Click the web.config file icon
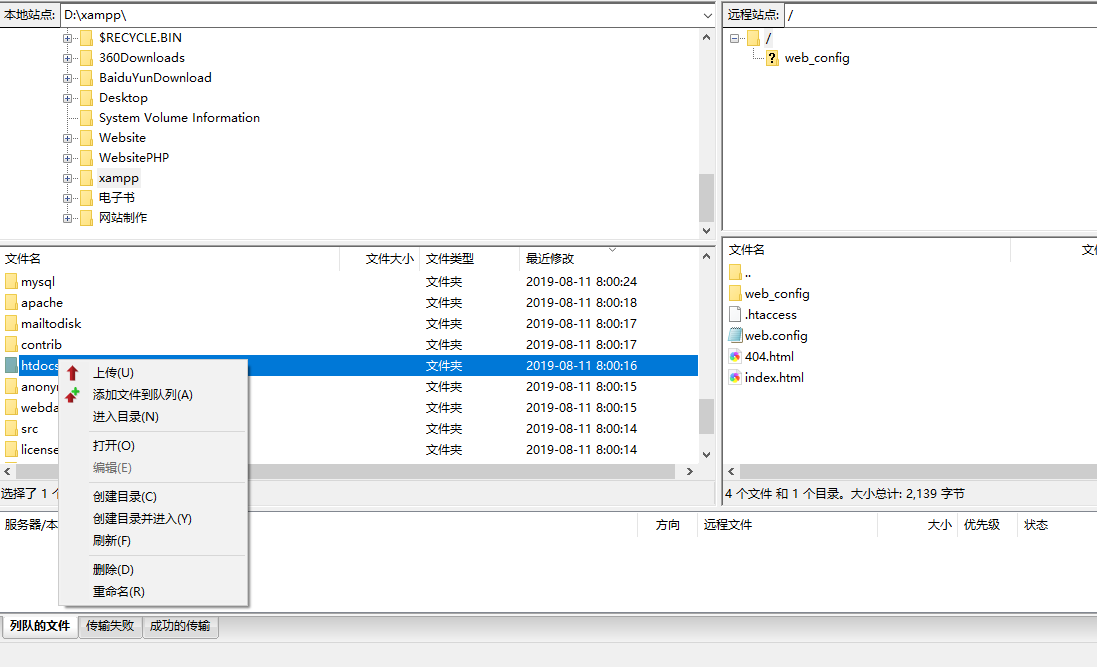The width and height of the screenshot is (1097, 667). pyautogui.click(x=736, y=336)
